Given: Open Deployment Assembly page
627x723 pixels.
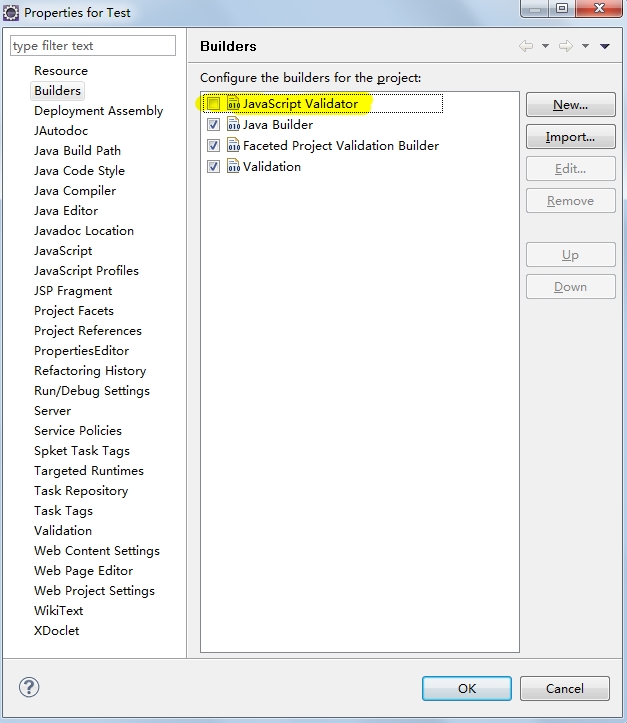Looking at the screenshot, I should pyautogui.click(x=99, y=111).
